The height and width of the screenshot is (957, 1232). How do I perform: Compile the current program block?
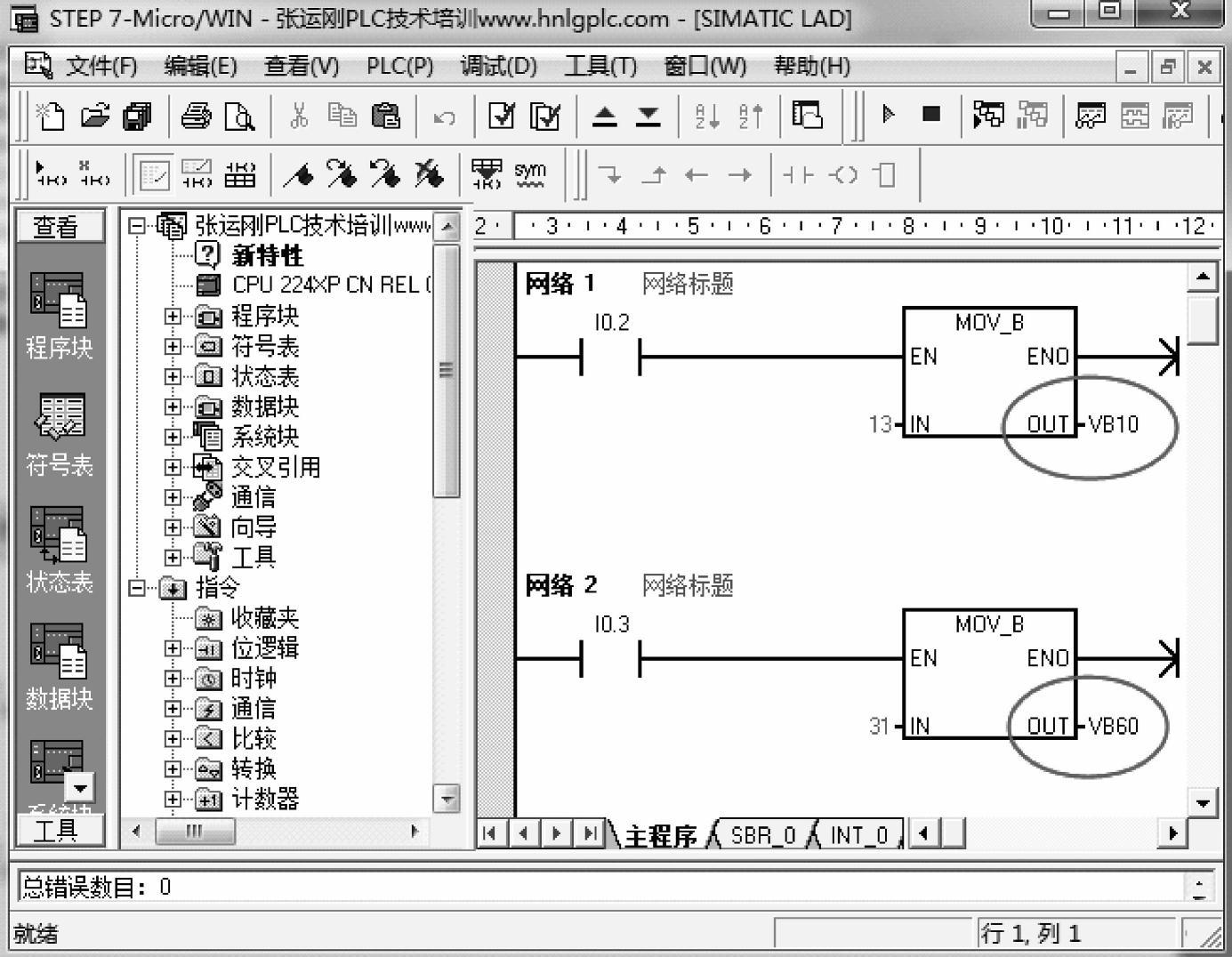[x=501, y=116]
